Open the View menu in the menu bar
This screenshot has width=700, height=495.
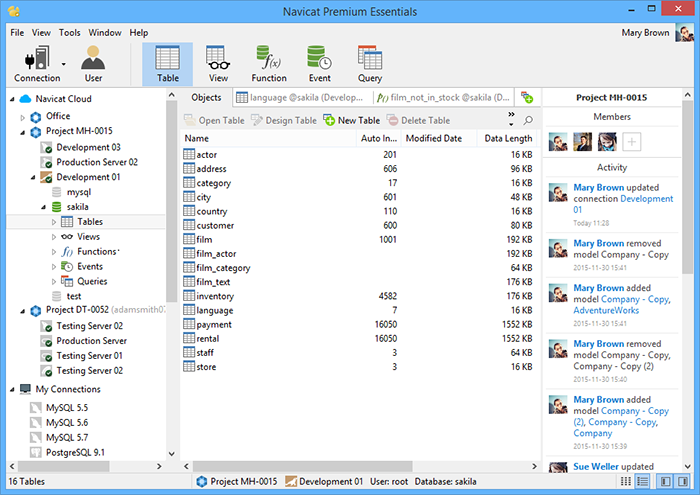point(41,33)
